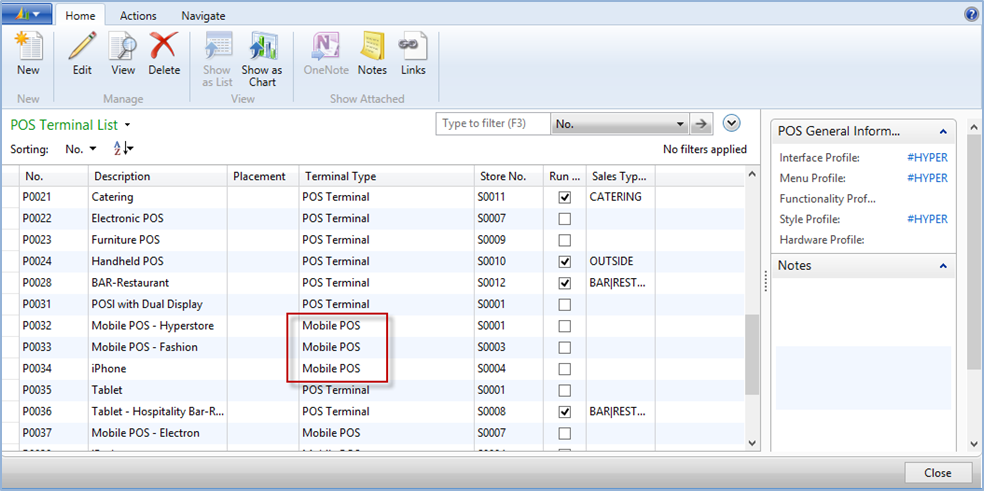Click the red Delete icon
Viewport: 984px width, 491px height.
[x=164, y=48]
